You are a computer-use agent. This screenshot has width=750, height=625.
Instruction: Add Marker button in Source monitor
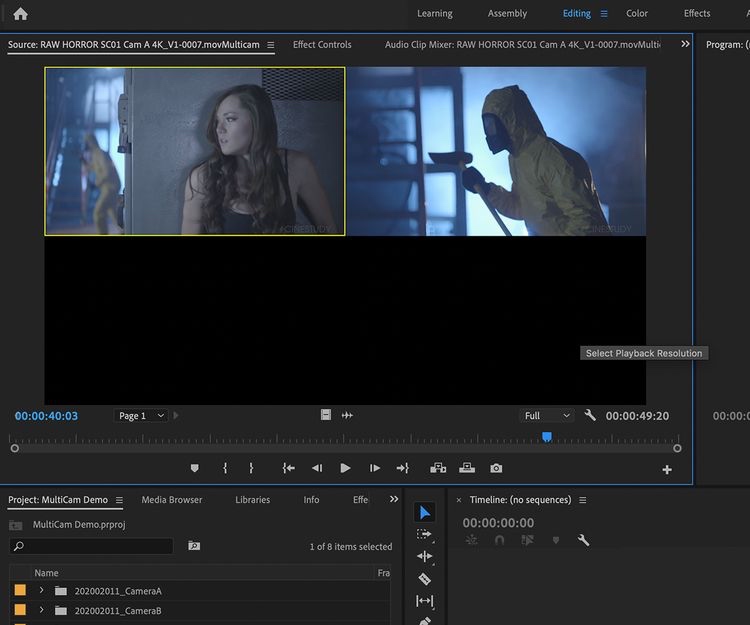194,468
